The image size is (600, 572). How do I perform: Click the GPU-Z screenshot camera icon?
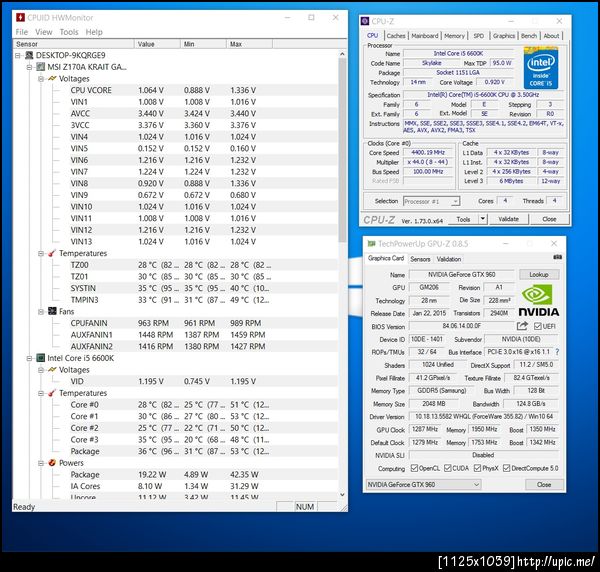point(557,257)
